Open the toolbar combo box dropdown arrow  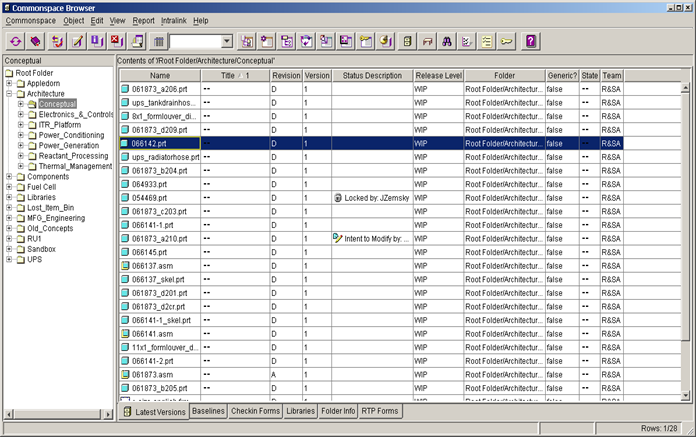point(227,42)
